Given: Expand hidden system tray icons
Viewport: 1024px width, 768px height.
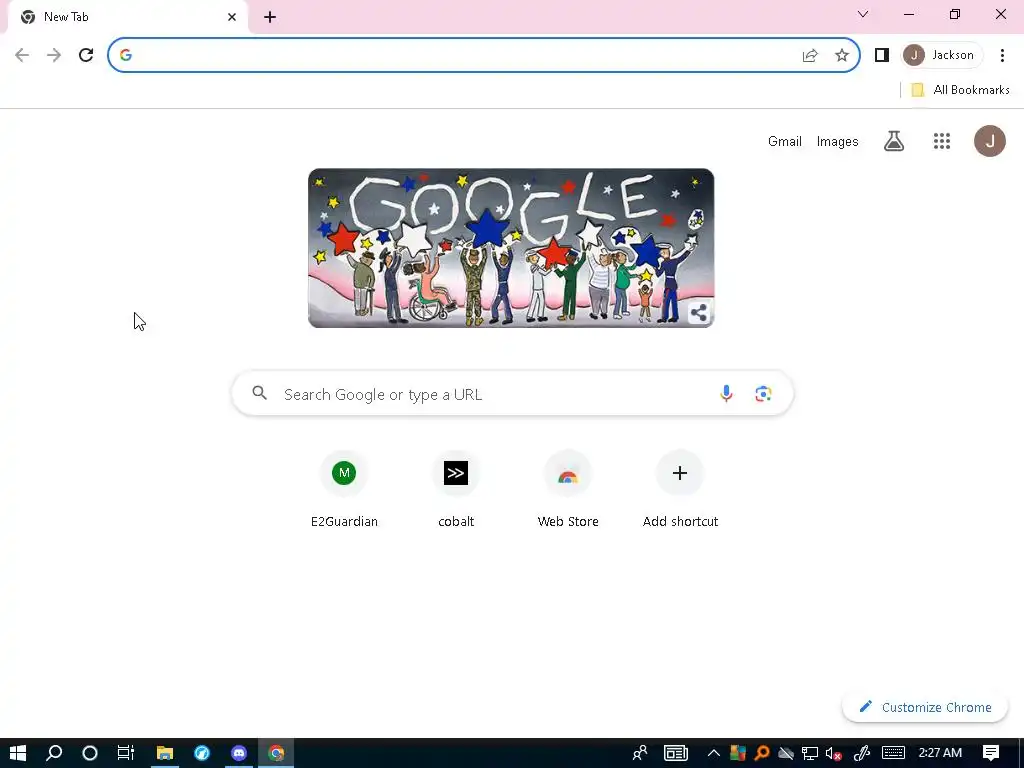Looking at the screenshot, I should pyautogui.click(x=713, y=753).
